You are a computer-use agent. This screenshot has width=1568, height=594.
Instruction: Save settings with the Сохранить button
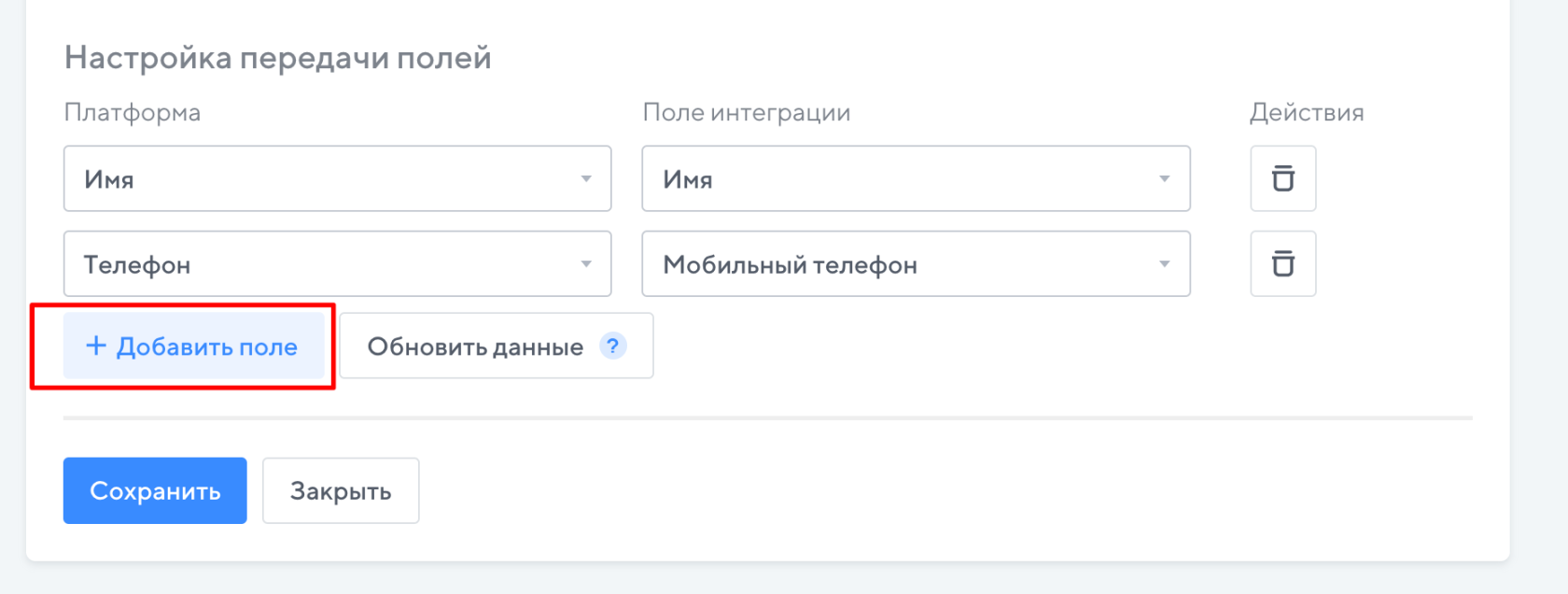[155, 491]
